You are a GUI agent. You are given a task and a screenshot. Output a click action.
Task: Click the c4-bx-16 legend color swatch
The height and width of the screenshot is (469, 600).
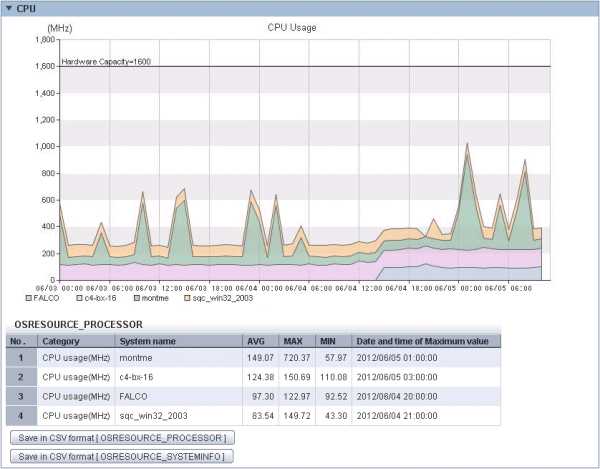[80, 298]
